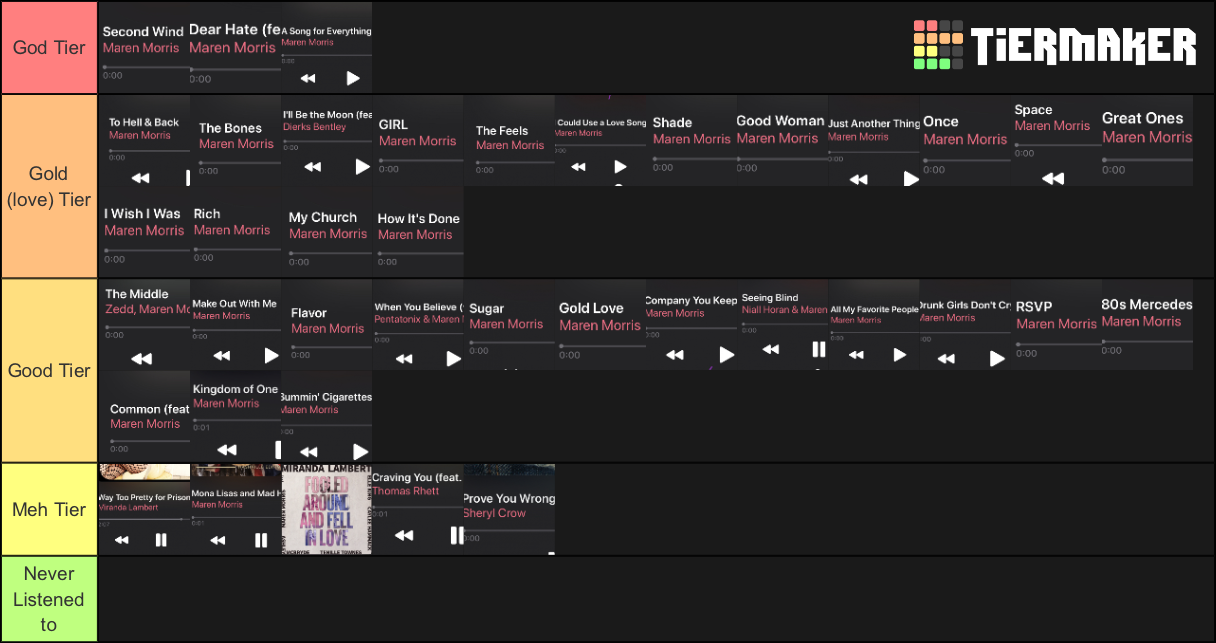Play A Song for Everything tile
Screen dimensions: 1216x643
(x=353, y=78)
